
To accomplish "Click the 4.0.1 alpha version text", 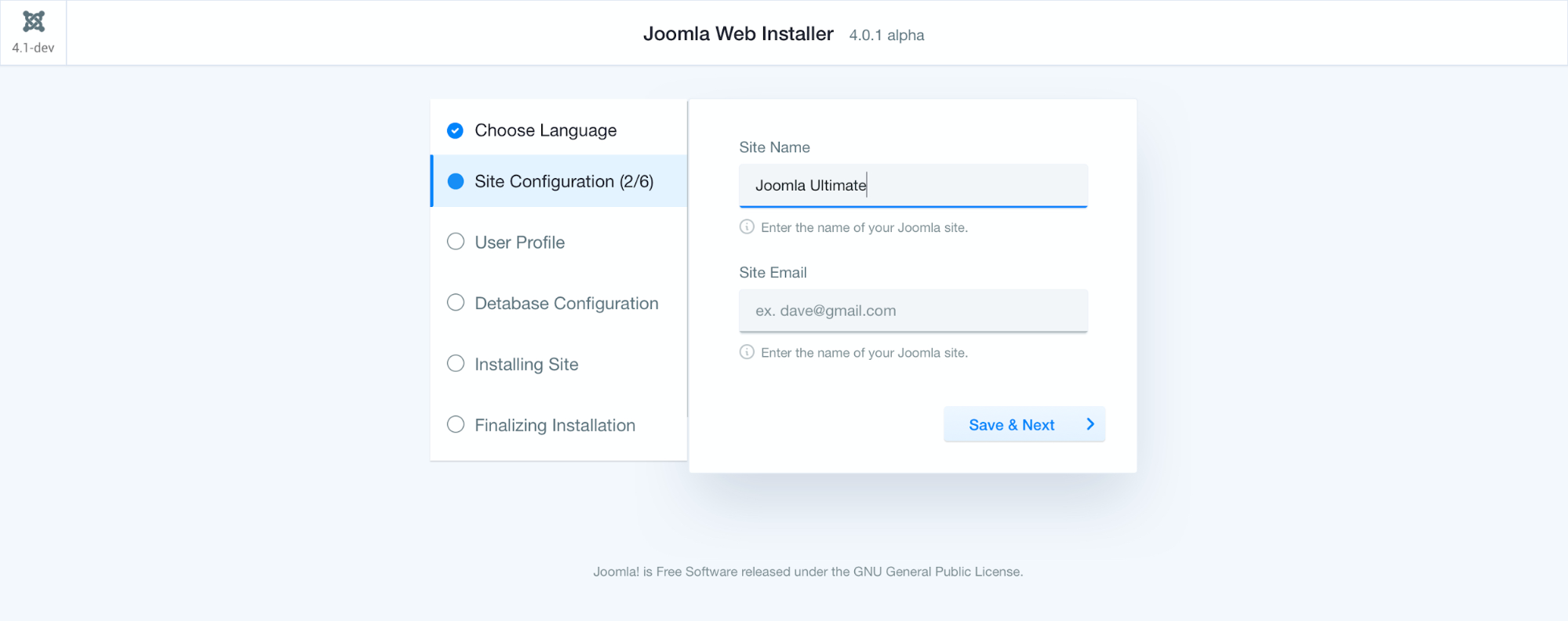I will [886, 35].
